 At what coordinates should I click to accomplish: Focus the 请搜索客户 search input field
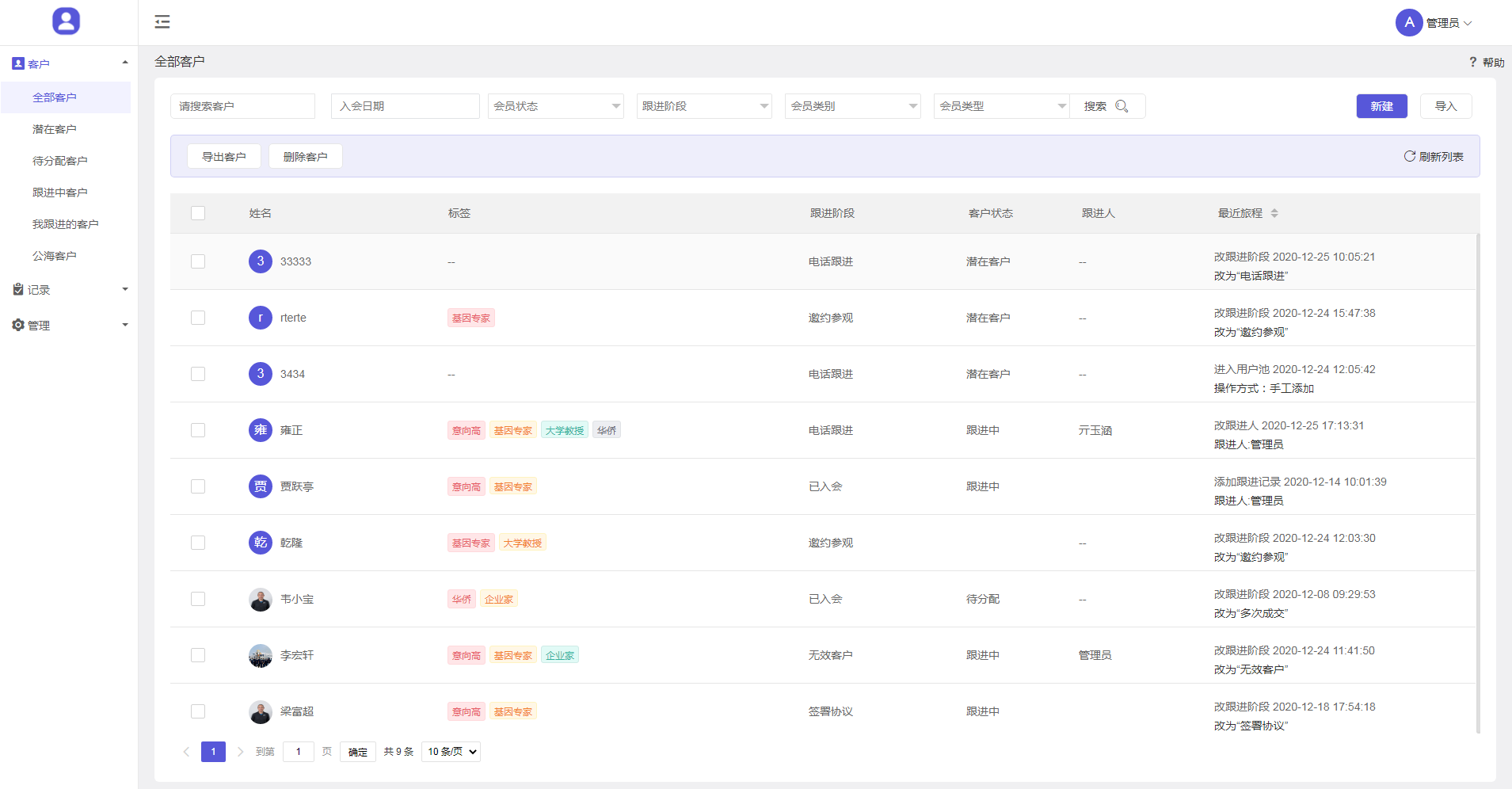tap(242, 106)
